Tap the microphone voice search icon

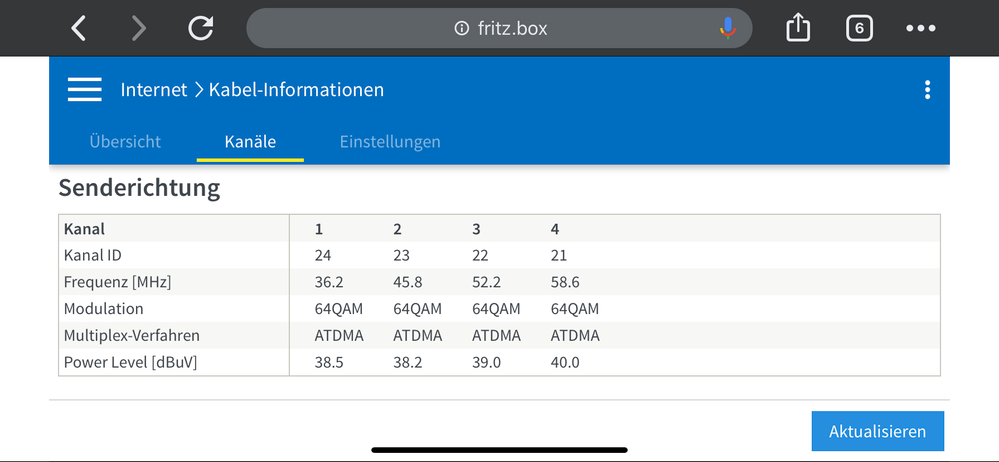(x=728, y=28)
